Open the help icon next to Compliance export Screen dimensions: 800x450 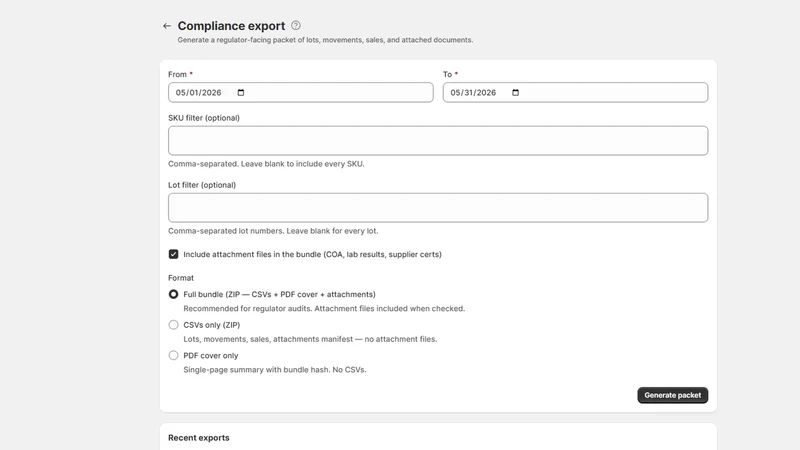(x=296, y=26)
